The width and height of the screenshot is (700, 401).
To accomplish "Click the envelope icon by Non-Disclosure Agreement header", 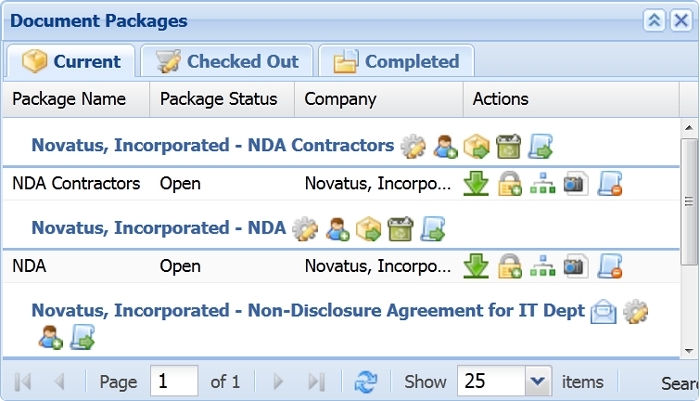I will tap(603, 311).
